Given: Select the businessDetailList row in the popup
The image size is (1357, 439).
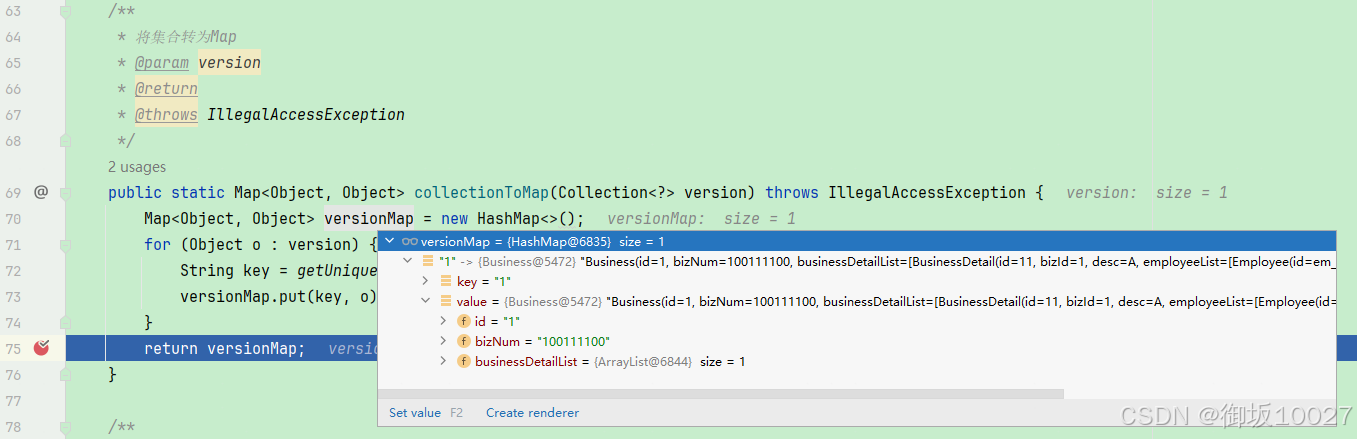Looking at the screenshot, I should 856,361.
